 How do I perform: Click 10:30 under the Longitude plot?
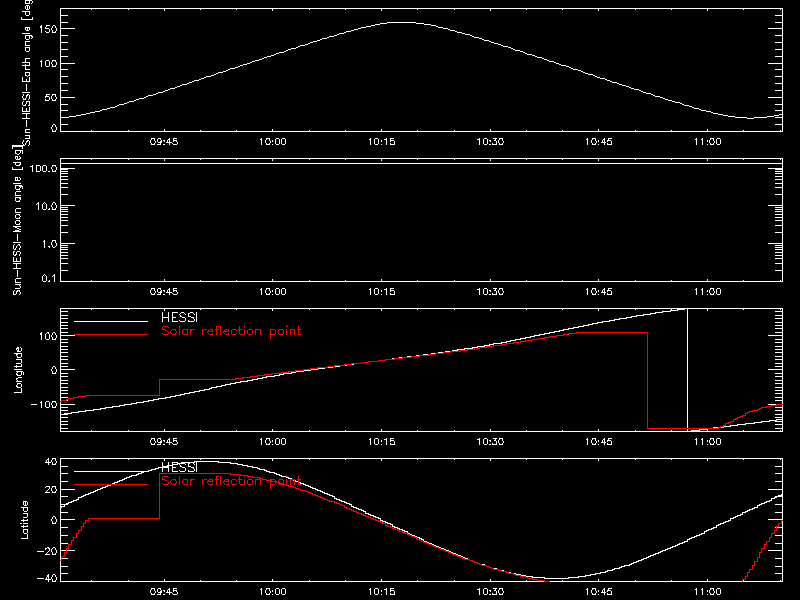490,441
